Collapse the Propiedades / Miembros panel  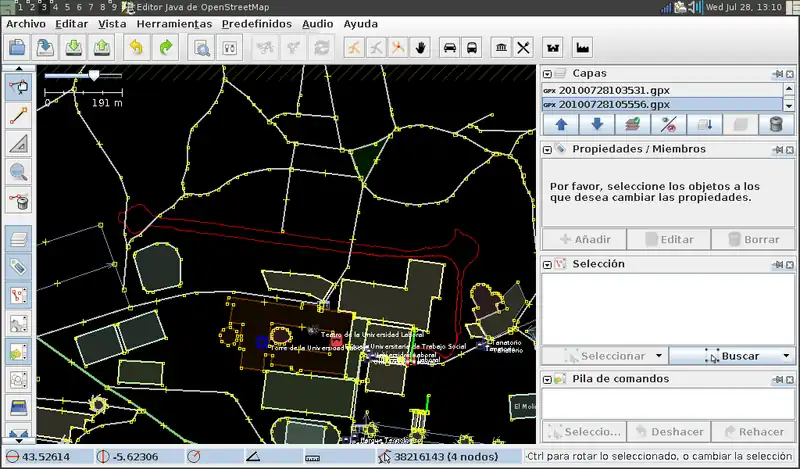[x=547, y=149]
